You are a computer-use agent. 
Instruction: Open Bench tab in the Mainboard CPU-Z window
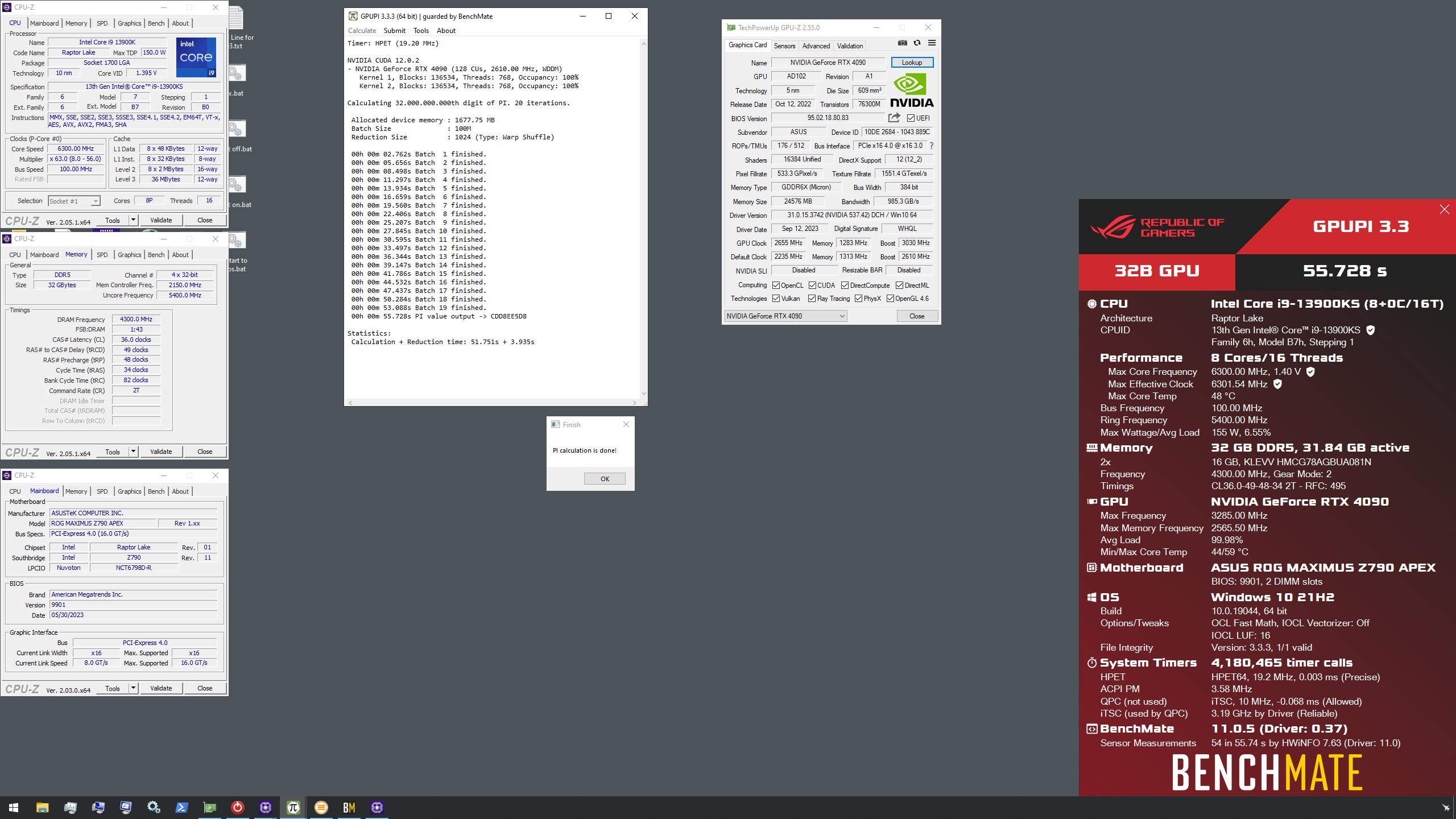[156, 491]
